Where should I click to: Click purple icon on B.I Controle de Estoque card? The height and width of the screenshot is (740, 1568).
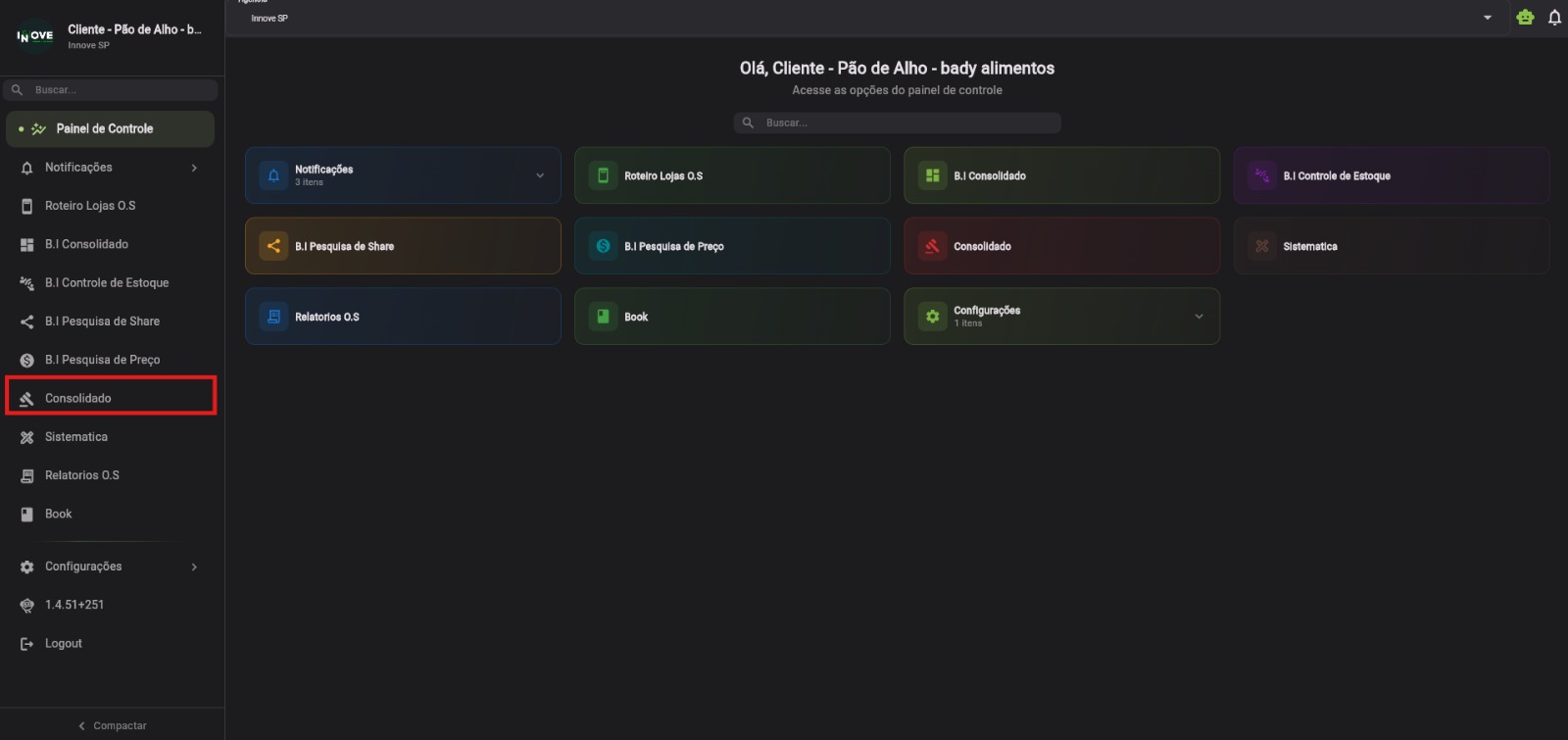coord(1261,175)
